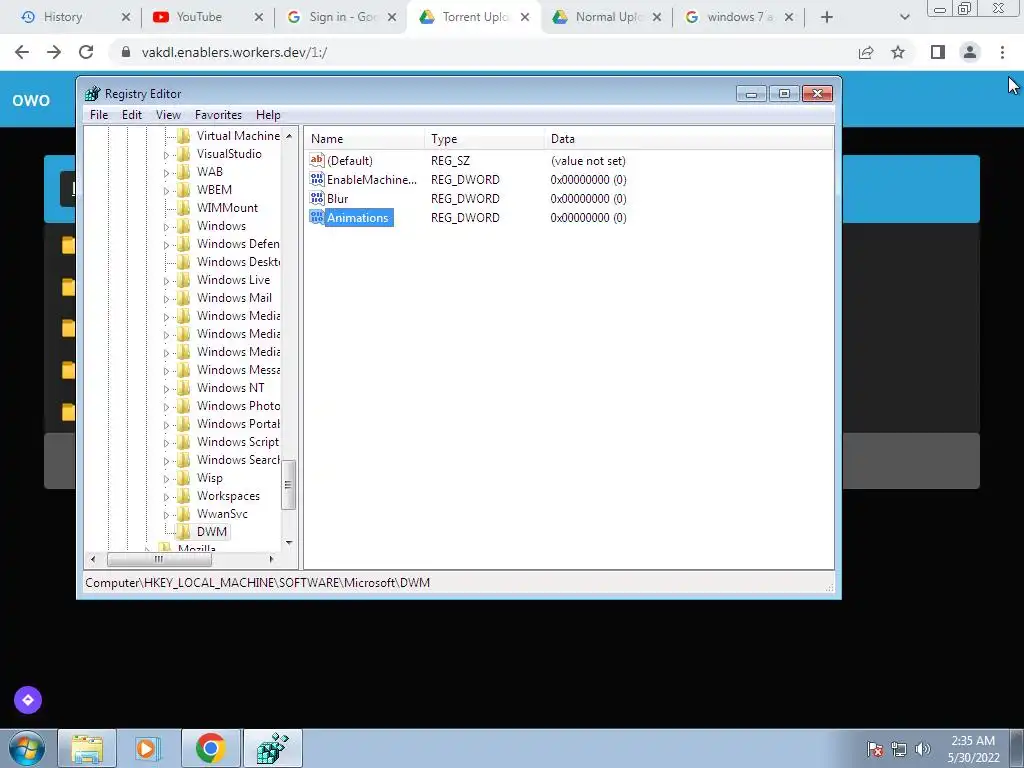Click the network tray icon

pos(899,749)
